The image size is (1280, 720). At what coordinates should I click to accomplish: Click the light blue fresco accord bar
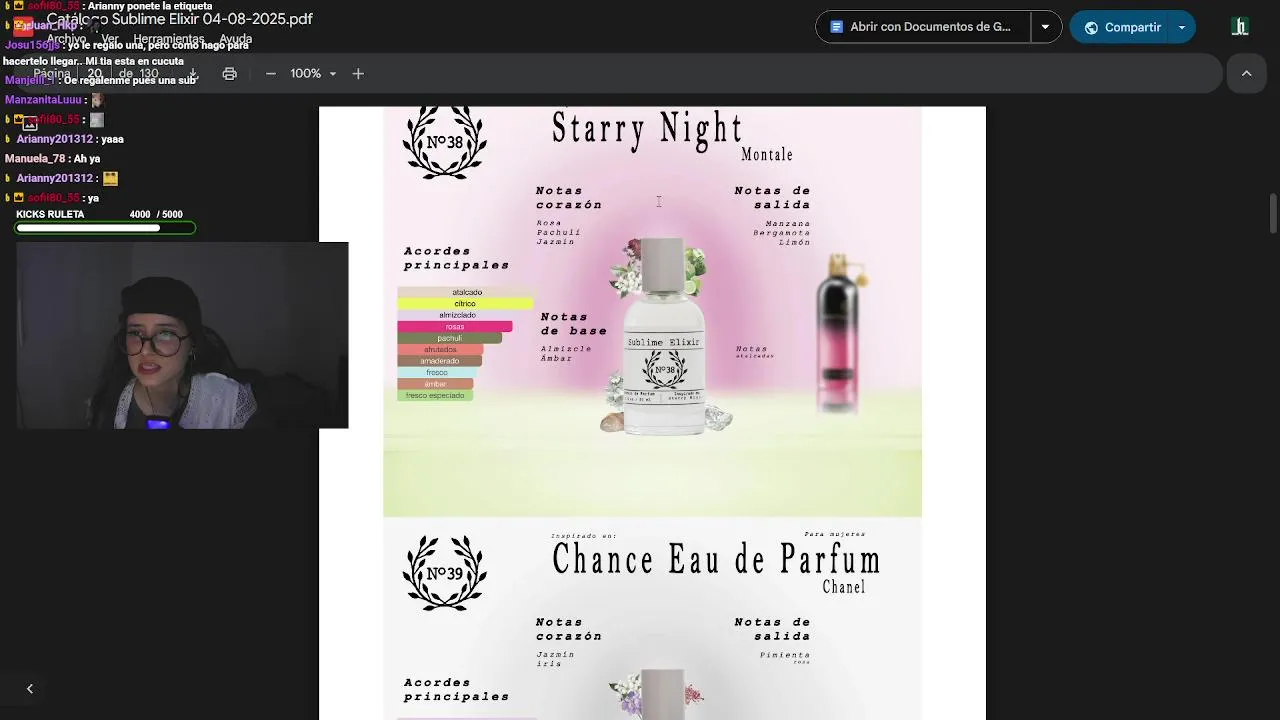point(437,373)
